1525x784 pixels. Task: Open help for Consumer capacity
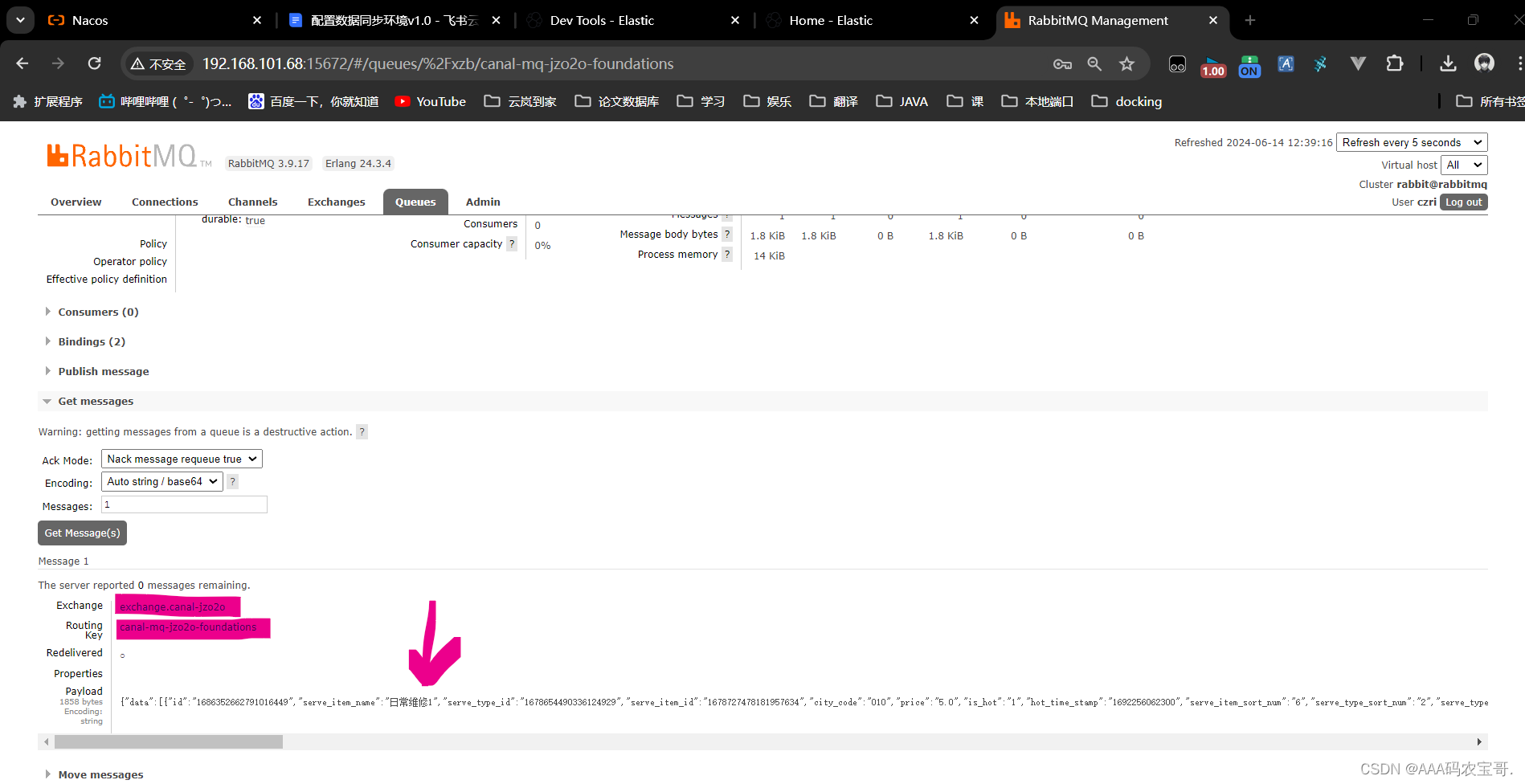tap(512, 244)
